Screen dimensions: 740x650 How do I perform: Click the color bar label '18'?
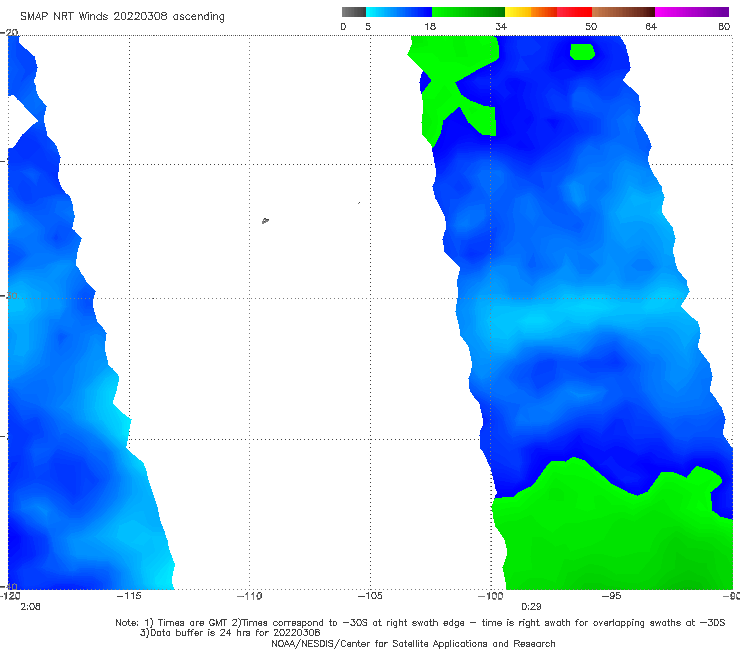click(x=430, y=26)
